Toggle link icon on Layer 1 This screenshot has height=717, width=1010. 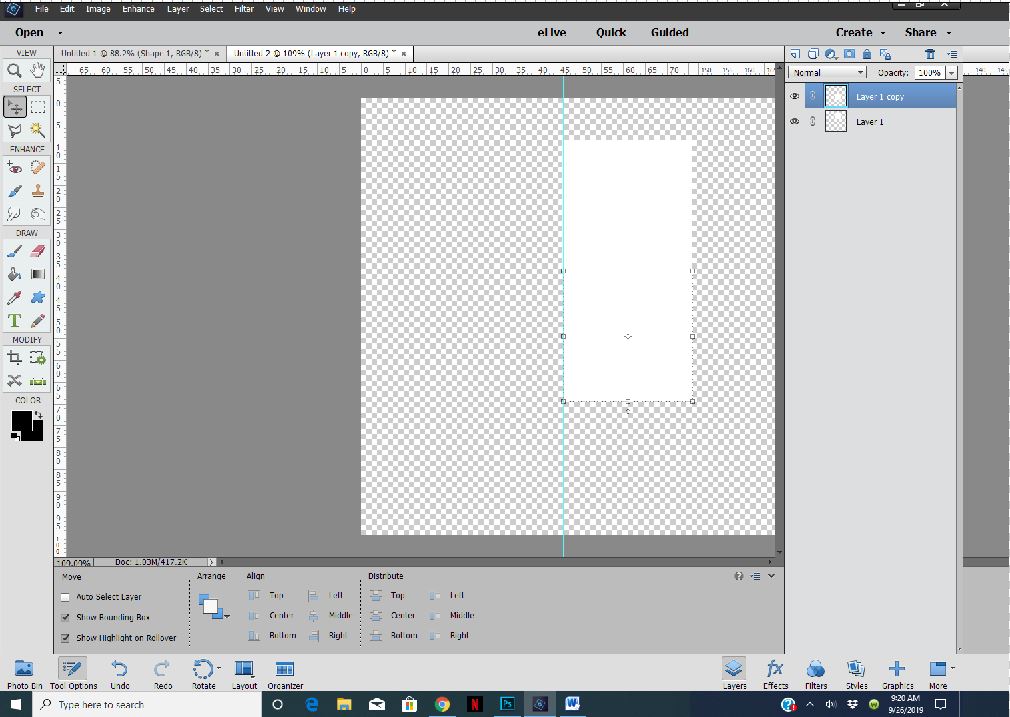coord(813,121)
